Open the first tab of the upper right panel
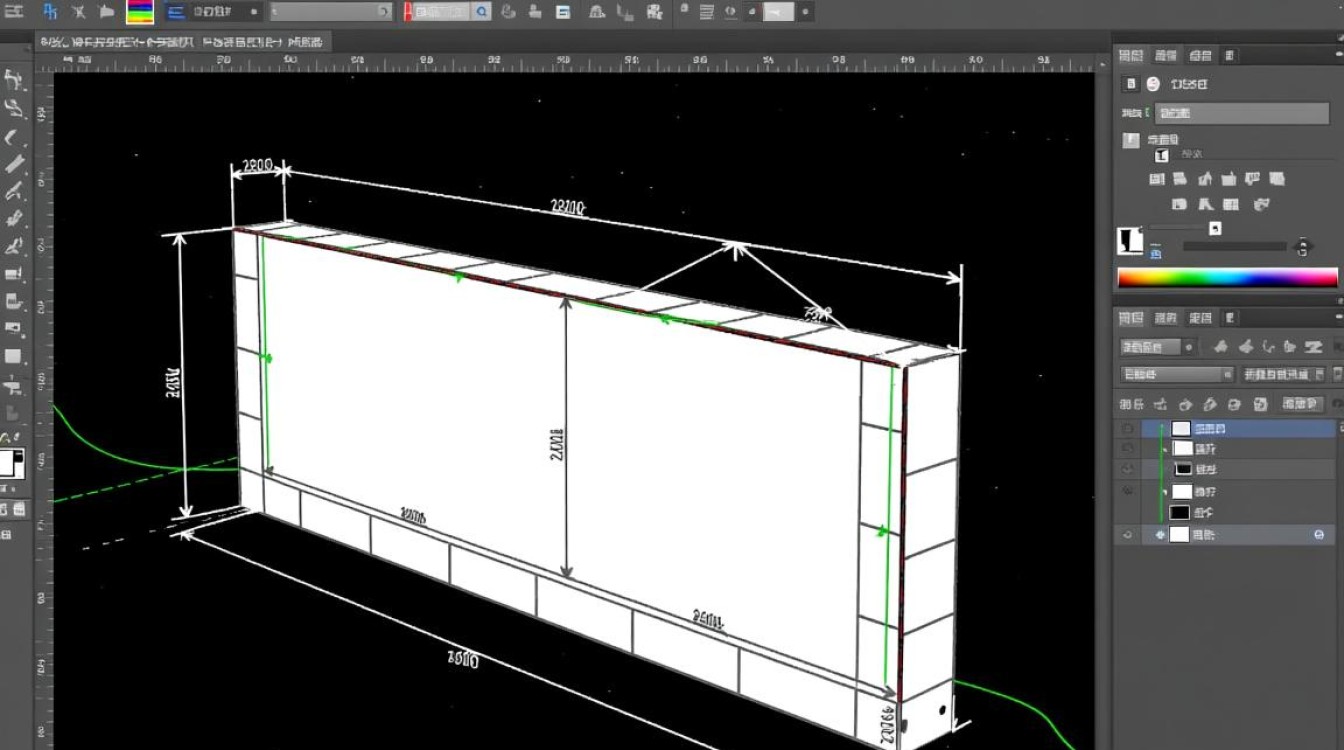The height and width of the screenshot is (750, 1344). click(x=1131, y=56)
